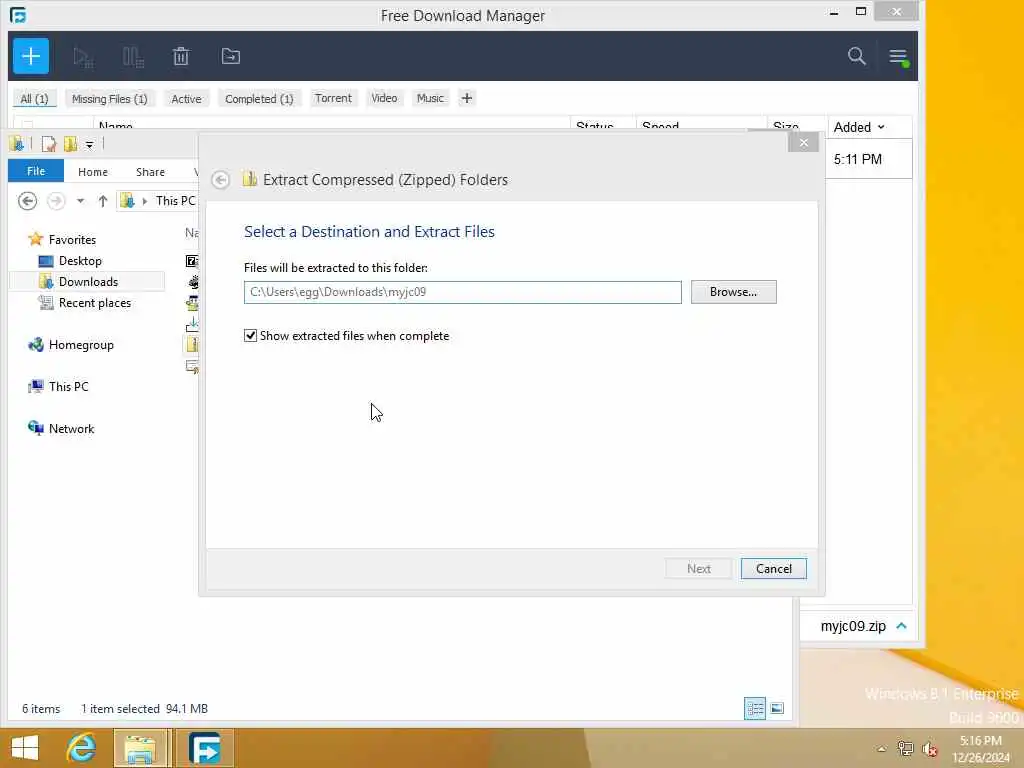
Task: Click the extraction destination path field
Action: (462, 292)
